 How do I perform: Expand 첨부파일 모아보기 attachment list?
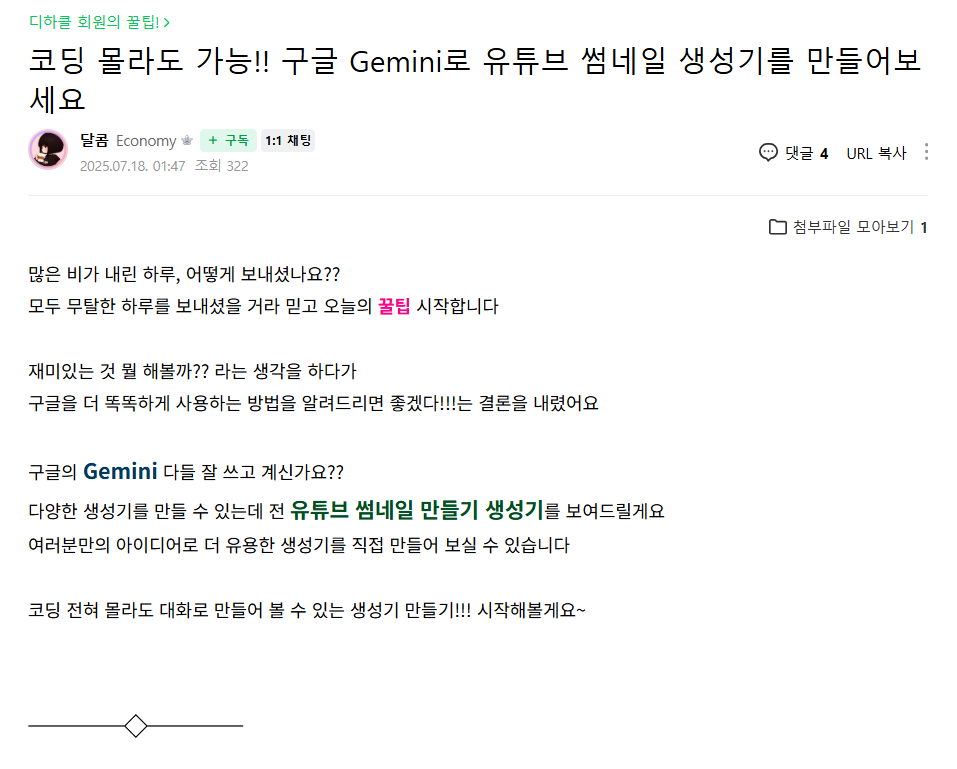848,227
